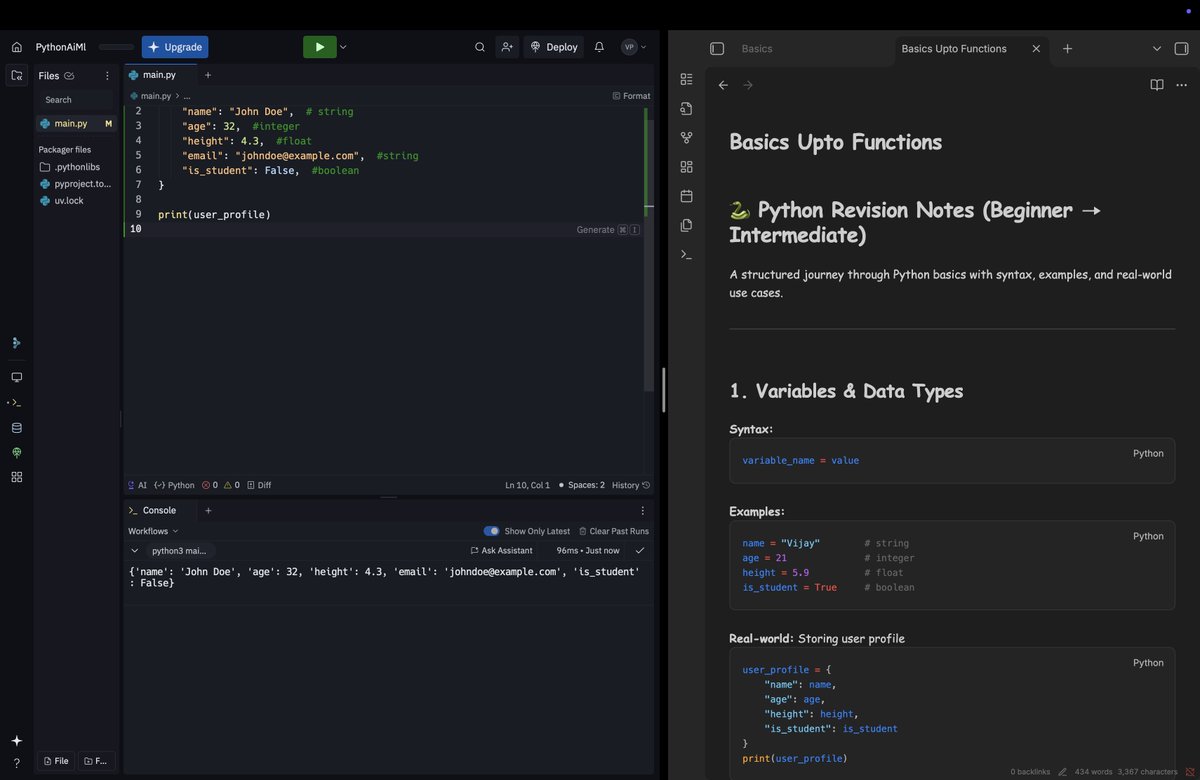The height and width of the screenshot is (780, 1200).
Task: Run the project with green play button
Action: (319, 47)
